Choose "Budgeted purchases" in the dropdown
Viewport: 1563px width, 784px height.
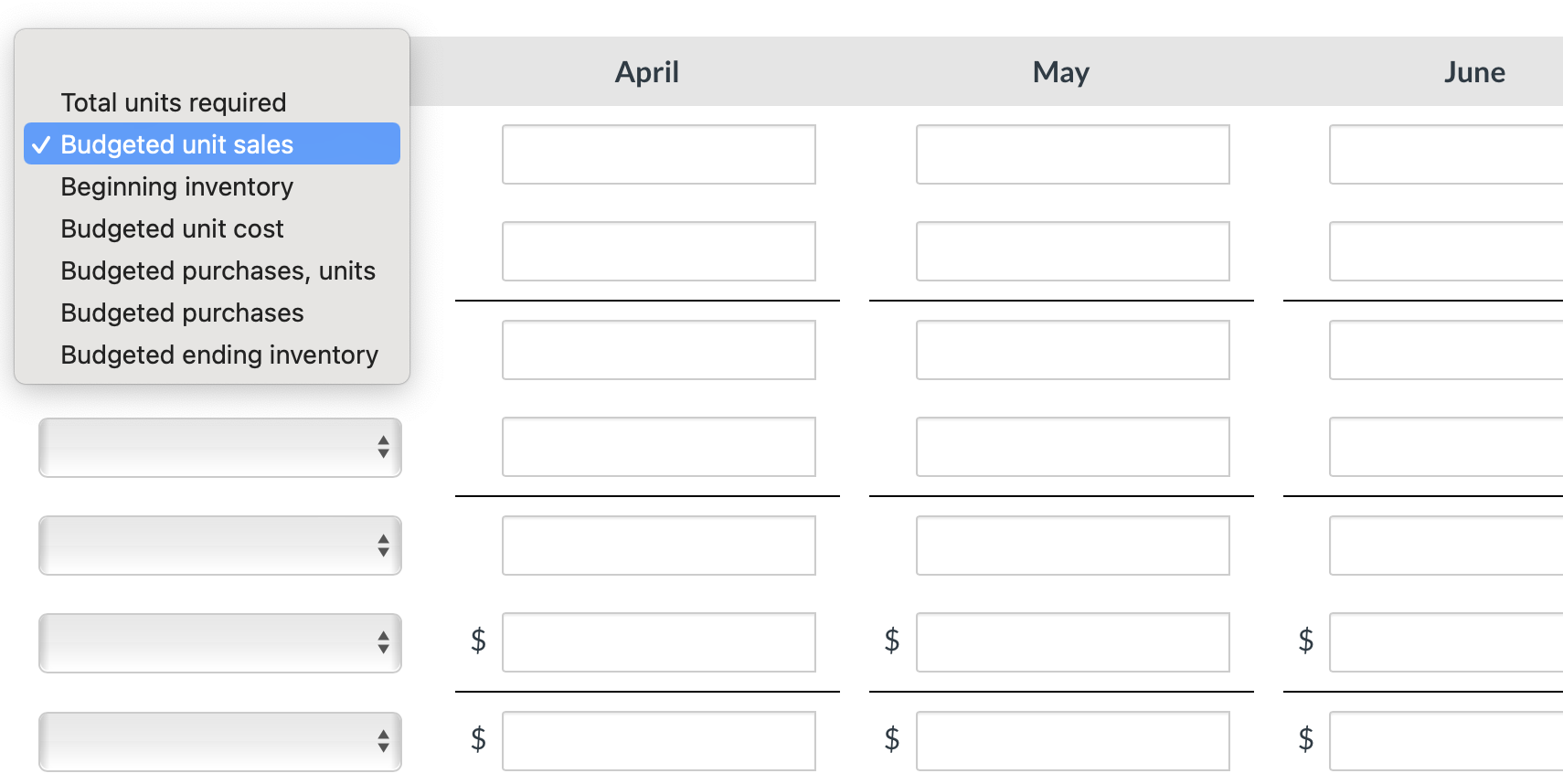[182, 313]
